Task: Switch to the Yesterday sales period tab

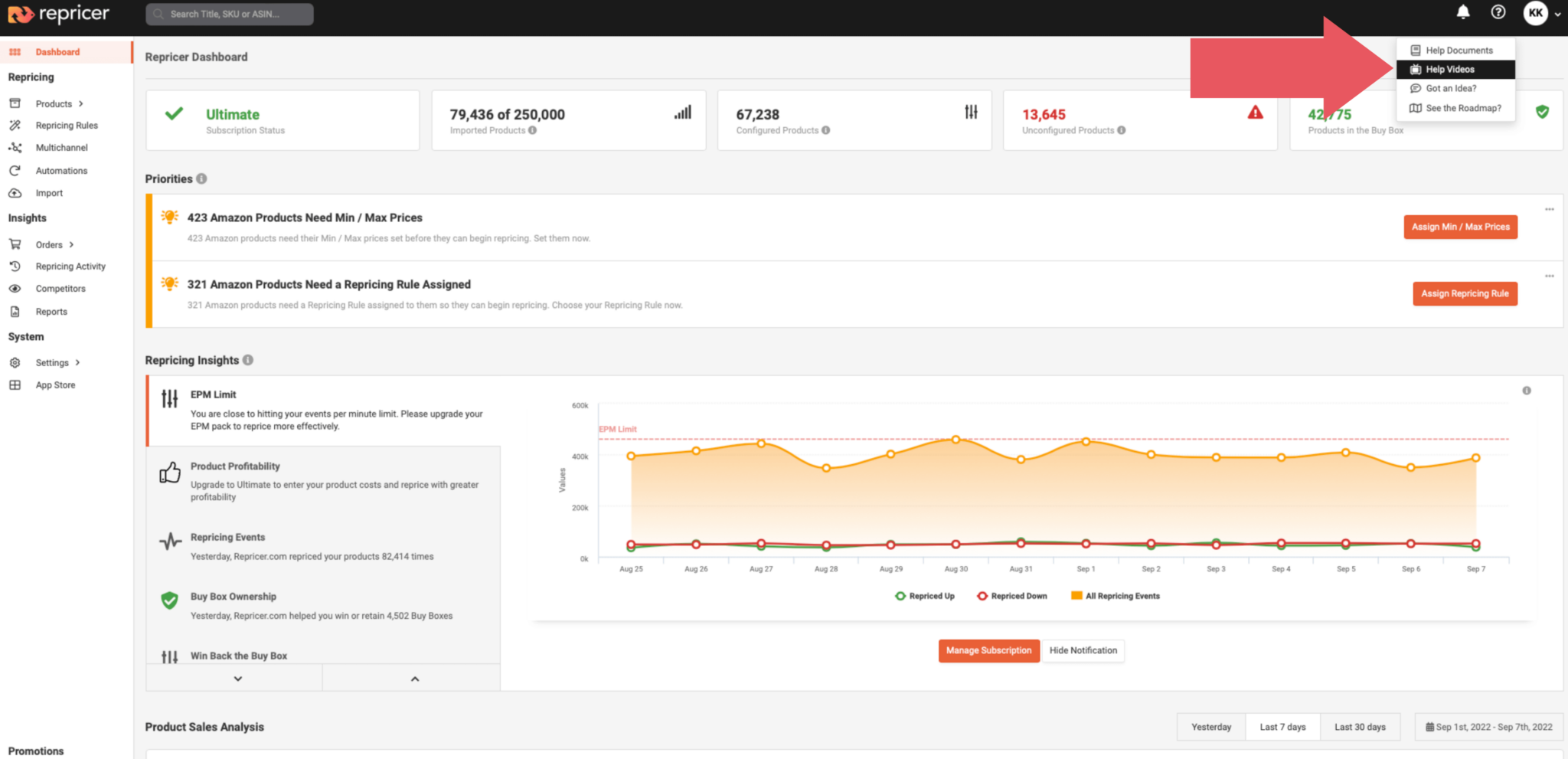Action: click(1211, 727)
